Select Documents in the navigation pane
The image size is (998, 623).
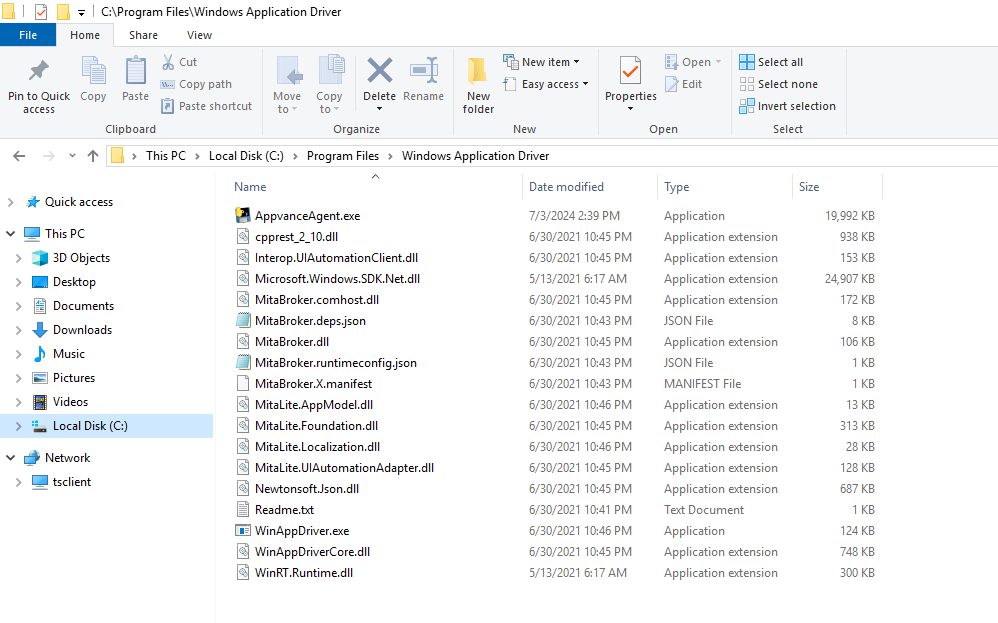point(83,306)
